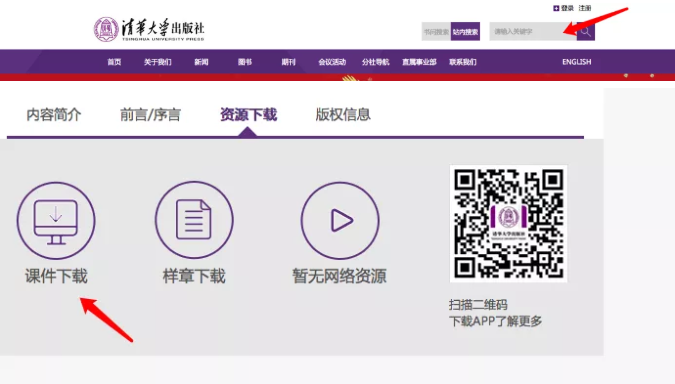Open 会议活动 in navigation bar
The image size is (675, 384).
332,62
